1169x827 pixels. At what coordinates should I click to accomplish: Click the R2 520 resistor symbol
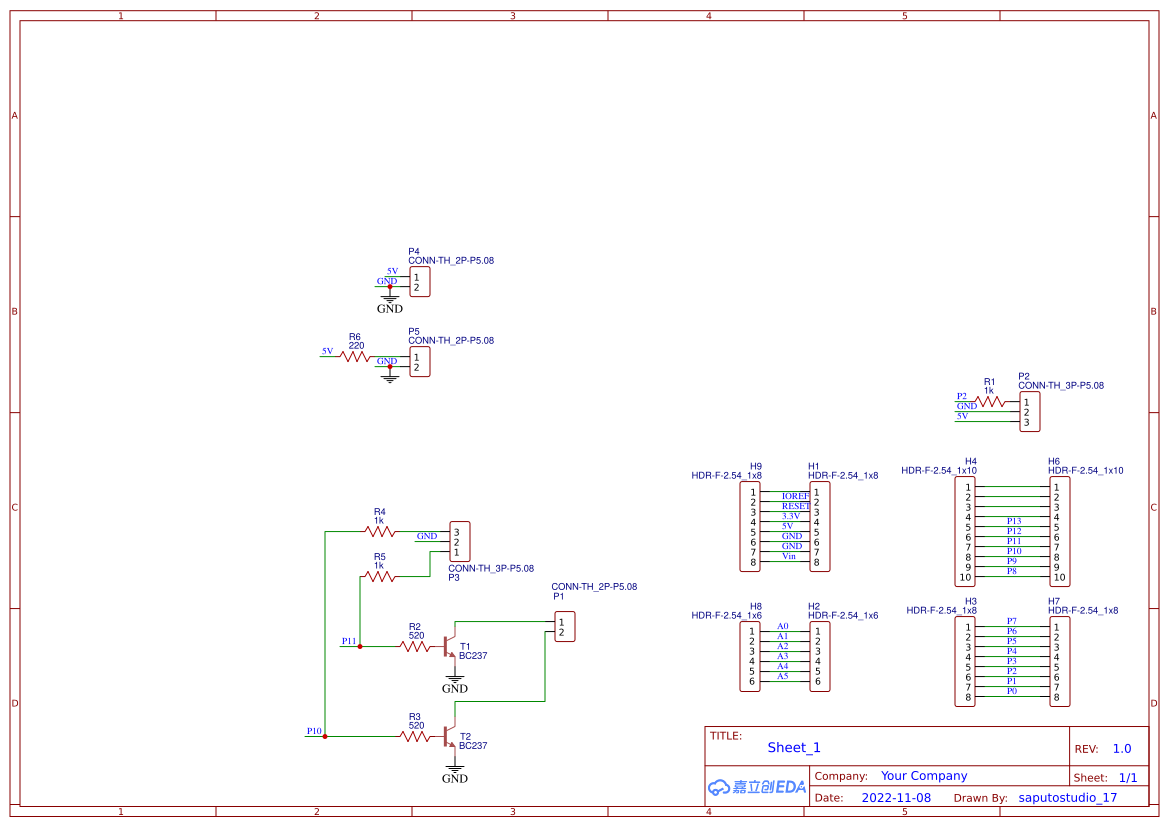(415, 647)
